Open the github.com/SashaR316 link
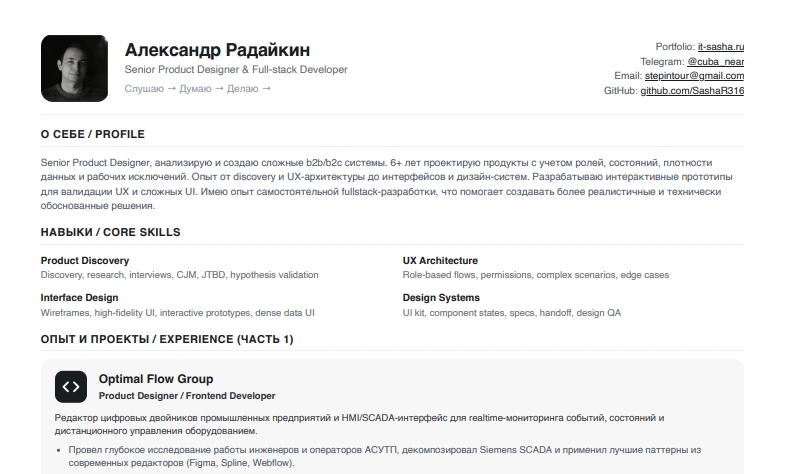 click(692, 90)
